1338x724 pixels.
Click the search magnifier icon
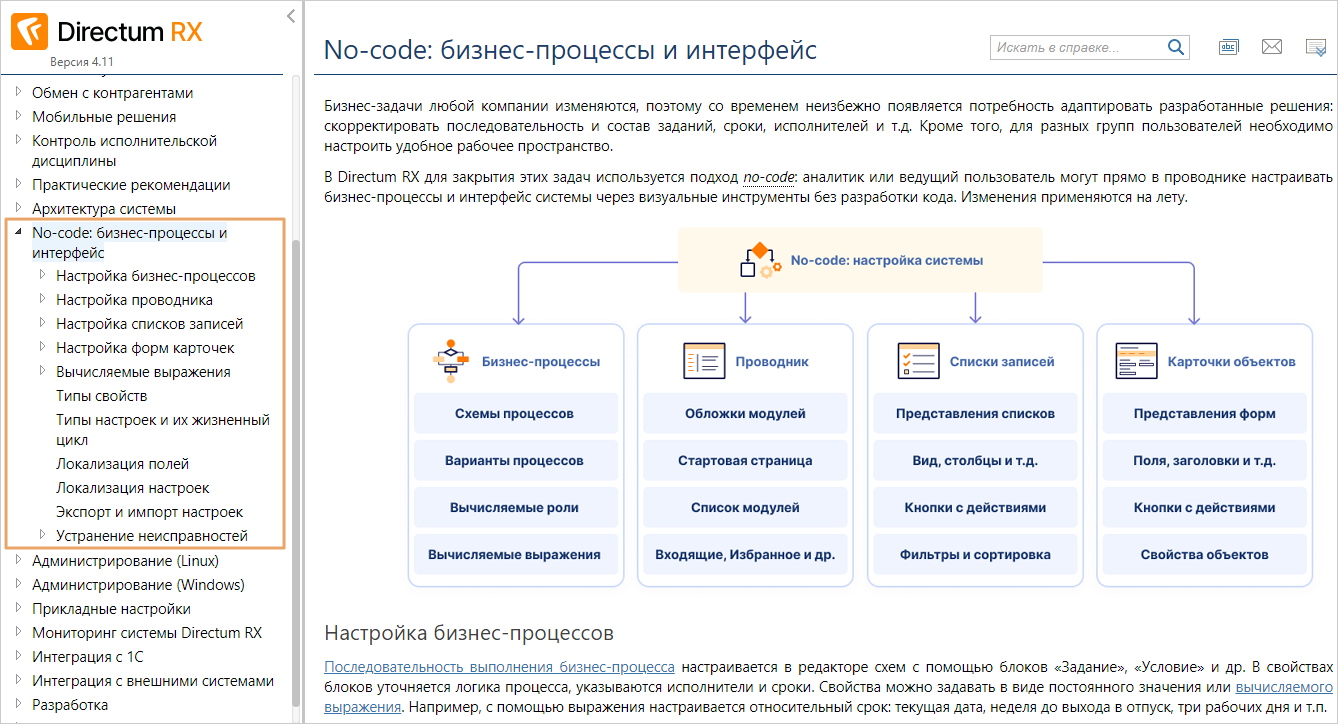coord(1175,47)
